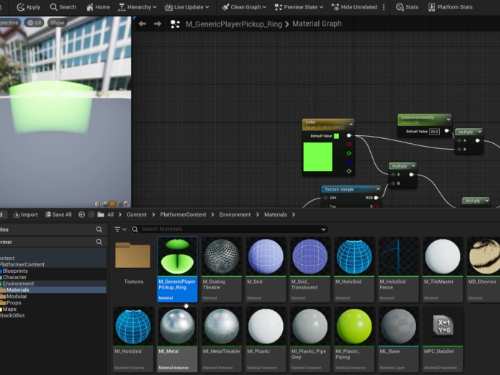500x375 pixels.
Task: Toggle Live Update
Action: 187,7
